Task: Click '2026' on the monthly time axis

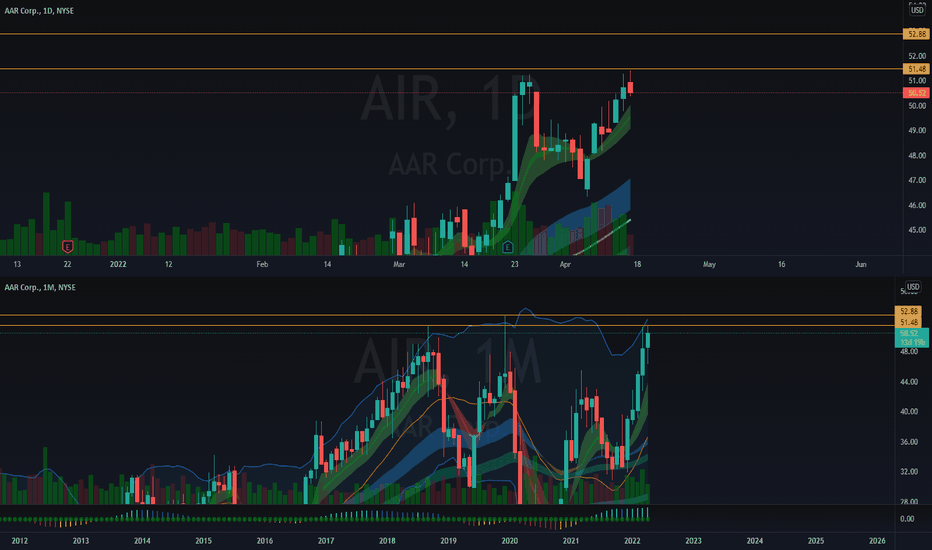Action: pyautogui.click(x=877, y=540)
